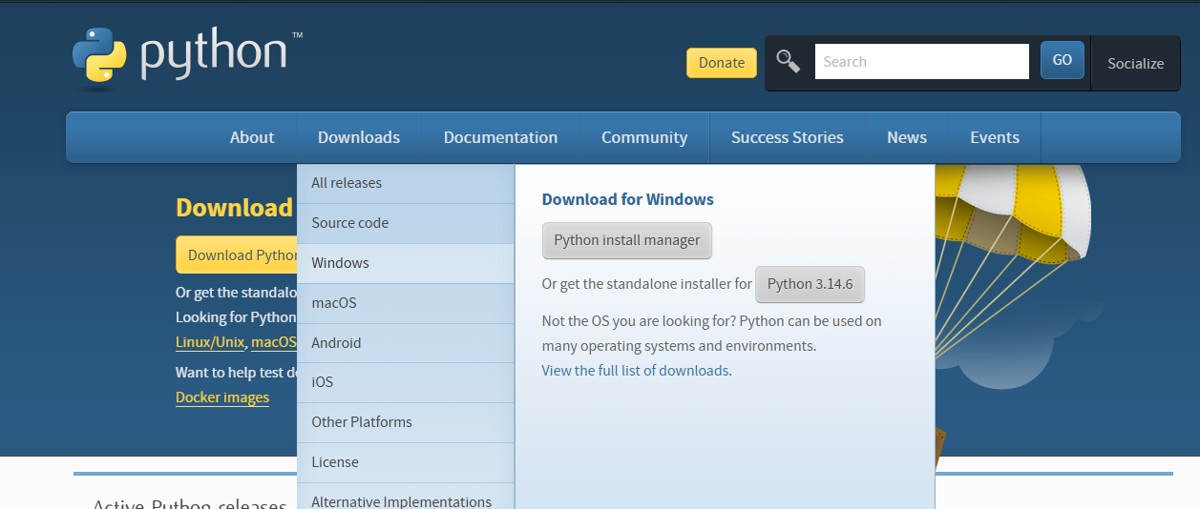1200x509 pixels.
Task: Select Source code in Downloads submenu
Action: pyautogui.click(x=406, y=223)
